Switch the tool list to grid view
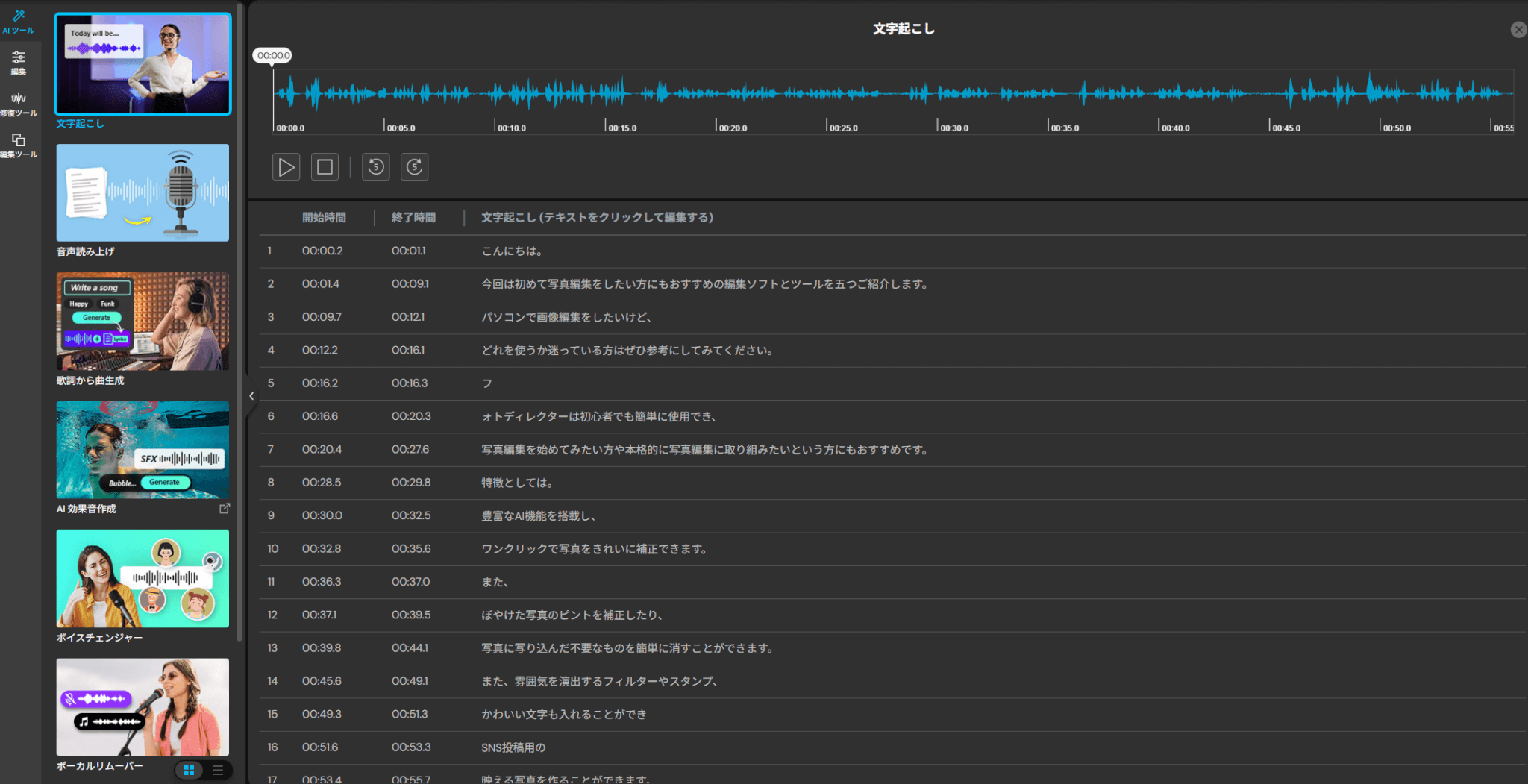Viewport: 1528px width, 784px height. 190,770
